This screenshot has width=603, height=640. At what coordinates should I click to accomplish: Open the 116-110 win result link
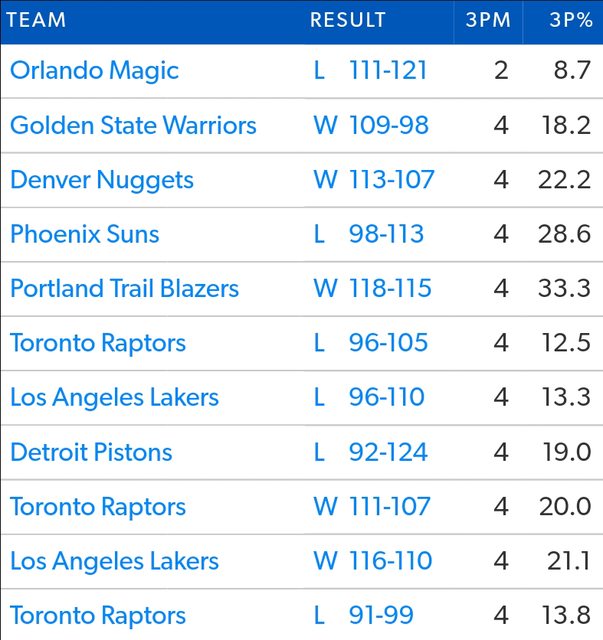(x=390, y=561)
